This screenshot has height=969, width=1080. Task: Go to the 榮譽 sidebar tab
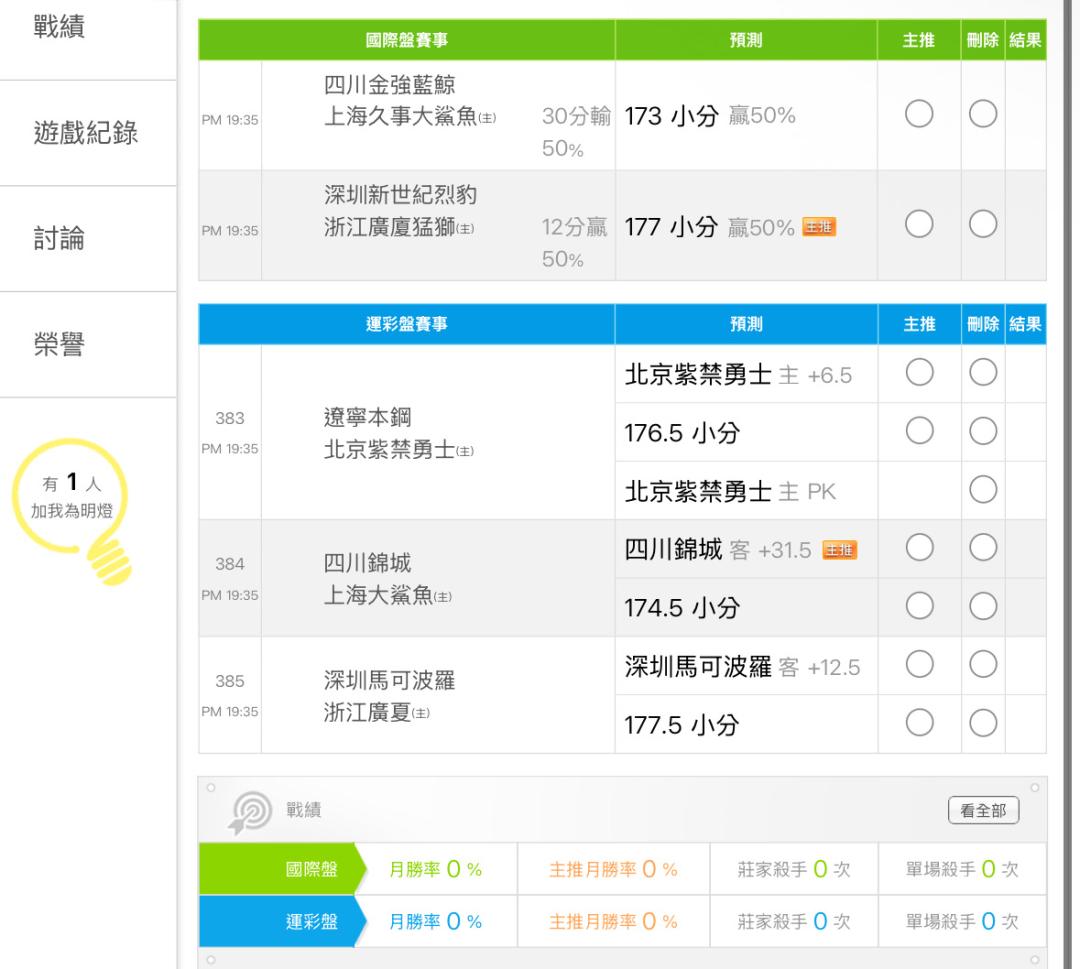coord(88,345)
